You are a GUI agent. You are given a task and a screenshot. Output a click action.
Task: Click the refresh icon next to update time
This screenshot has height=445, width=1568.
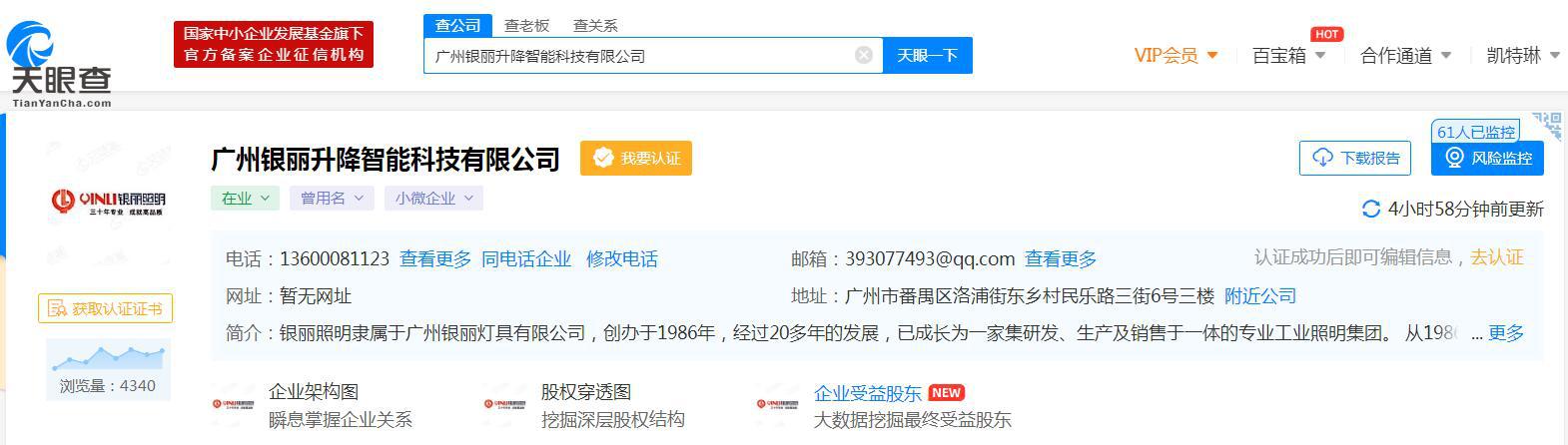coord(1371,209)
